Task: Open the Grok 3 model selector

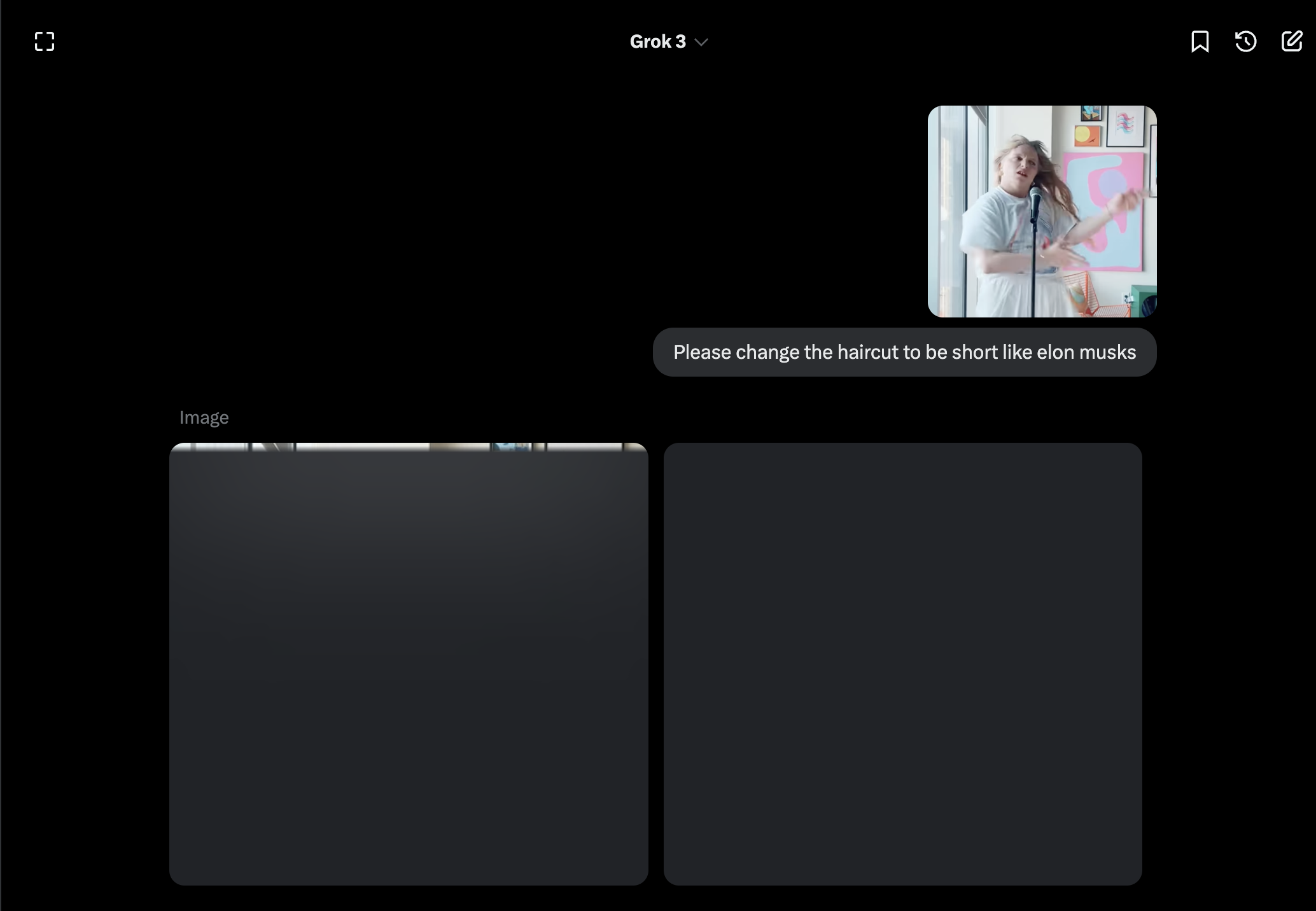Action: [669, 42]
